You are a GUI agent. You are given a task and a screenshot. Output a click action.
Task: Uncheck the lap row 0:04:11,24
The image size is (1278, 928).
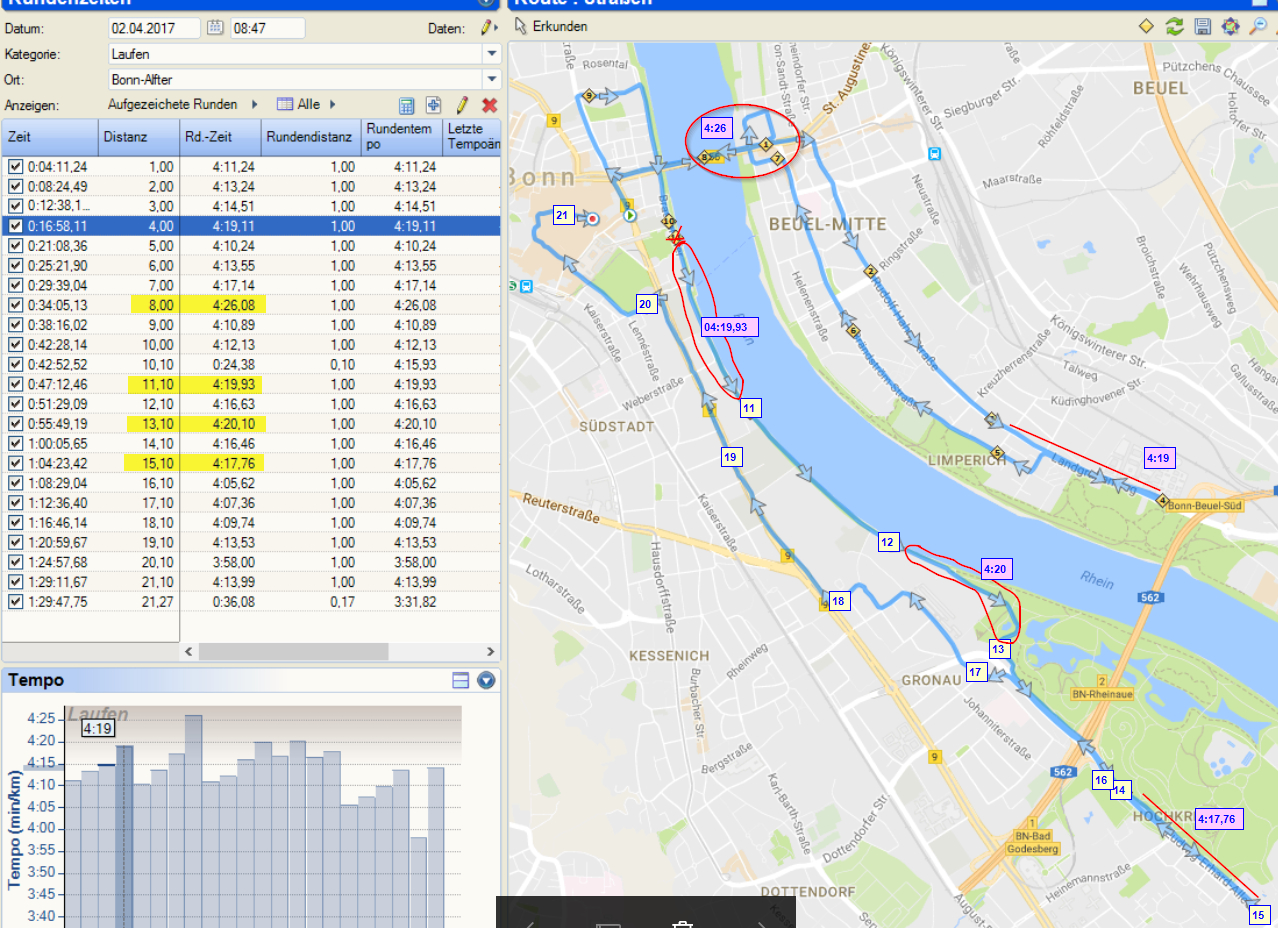[x=14, y=167]
